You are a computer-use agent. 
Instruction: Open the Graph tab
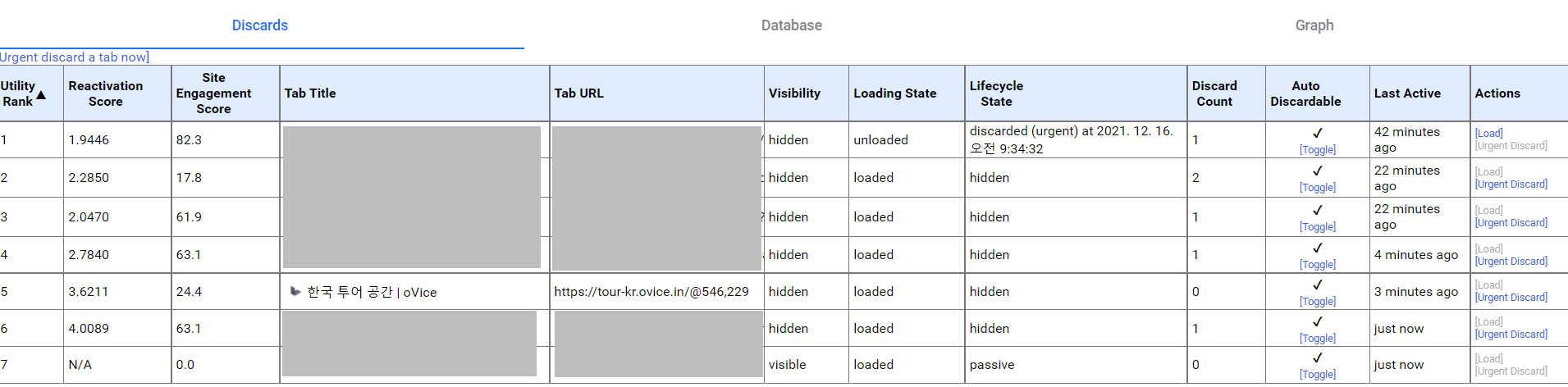1314,25
